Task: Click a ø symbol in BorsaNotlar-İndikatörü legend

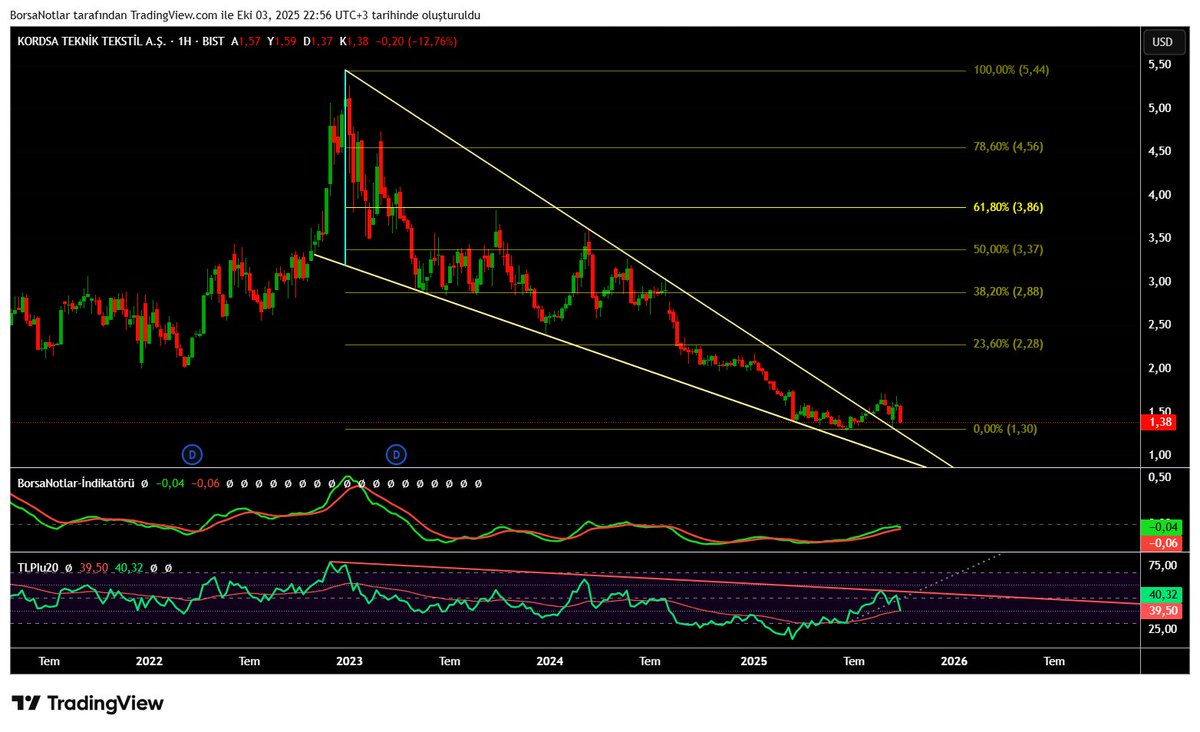Action: tap(144, 486)
